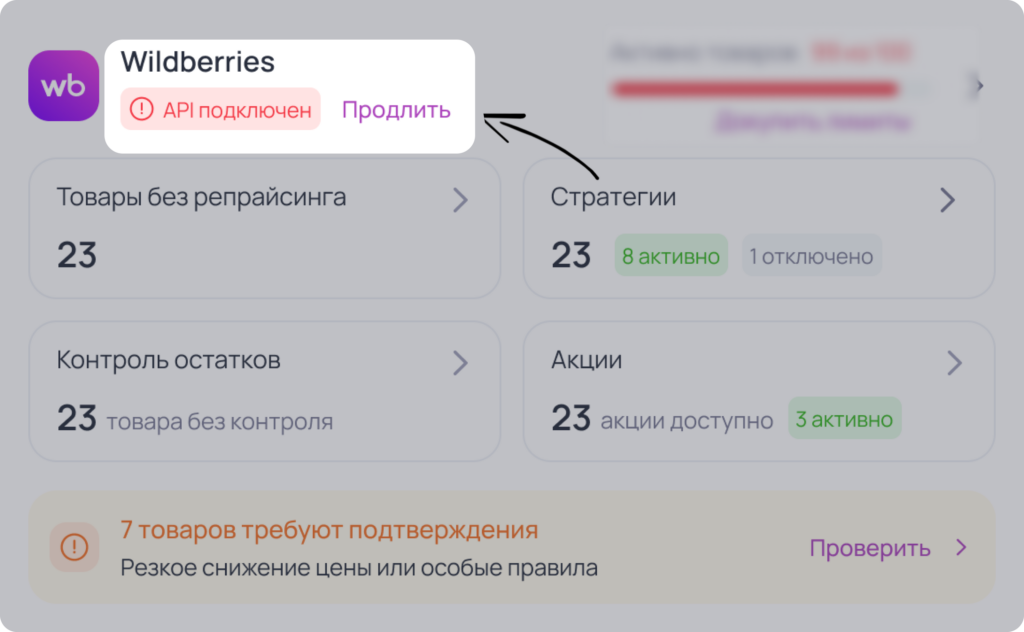The width and height of the screenshot is (1024, 632).
Task: Click the Продлить link
Action: 396,110
